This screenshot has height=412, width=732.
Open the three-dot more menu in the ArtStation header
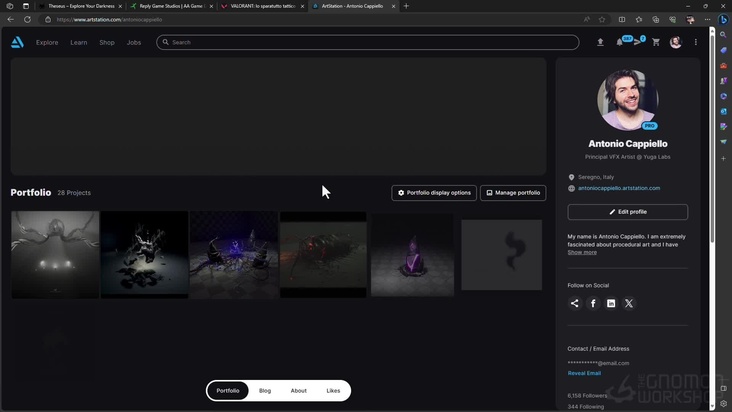[x=696, y=42]
